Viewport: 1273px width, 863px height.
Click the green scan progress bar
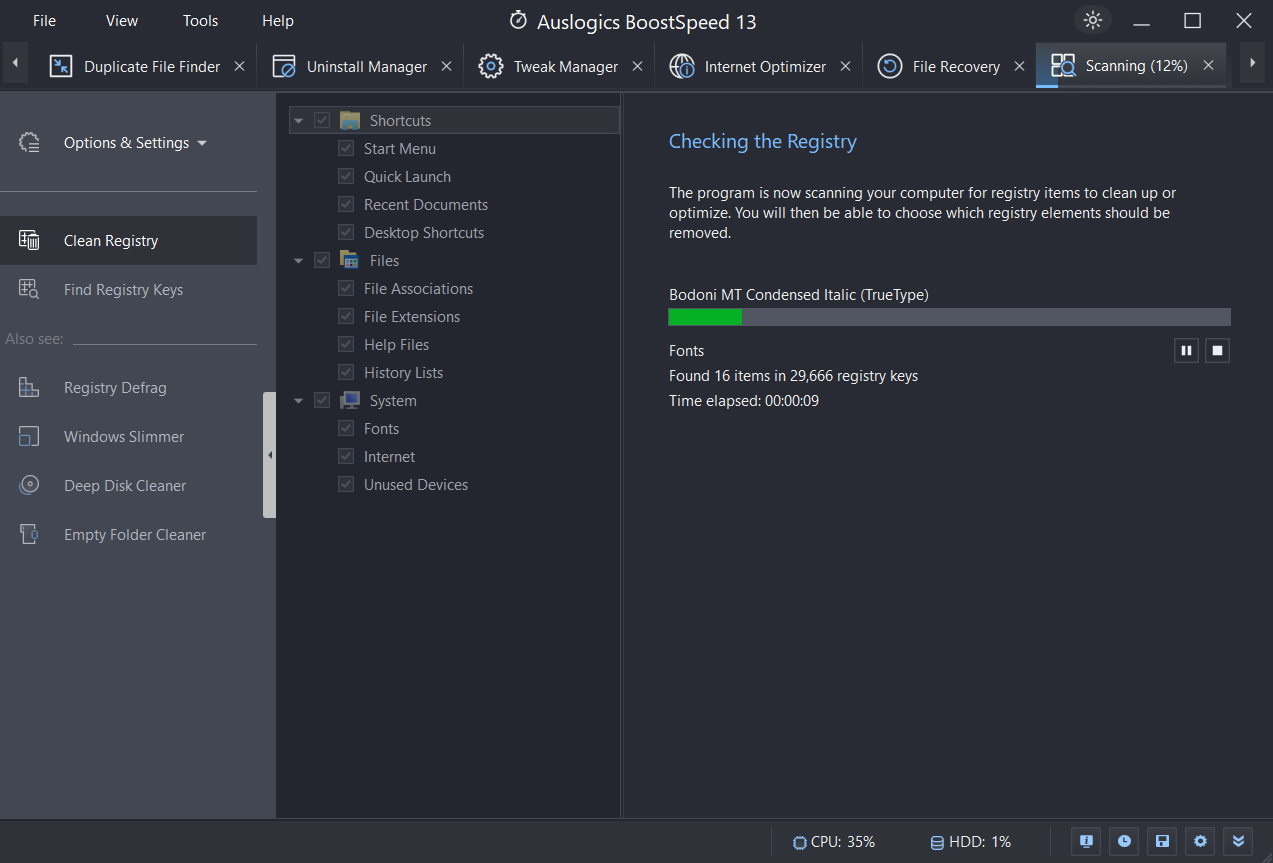pyautogui.click(x=949, y=317)
